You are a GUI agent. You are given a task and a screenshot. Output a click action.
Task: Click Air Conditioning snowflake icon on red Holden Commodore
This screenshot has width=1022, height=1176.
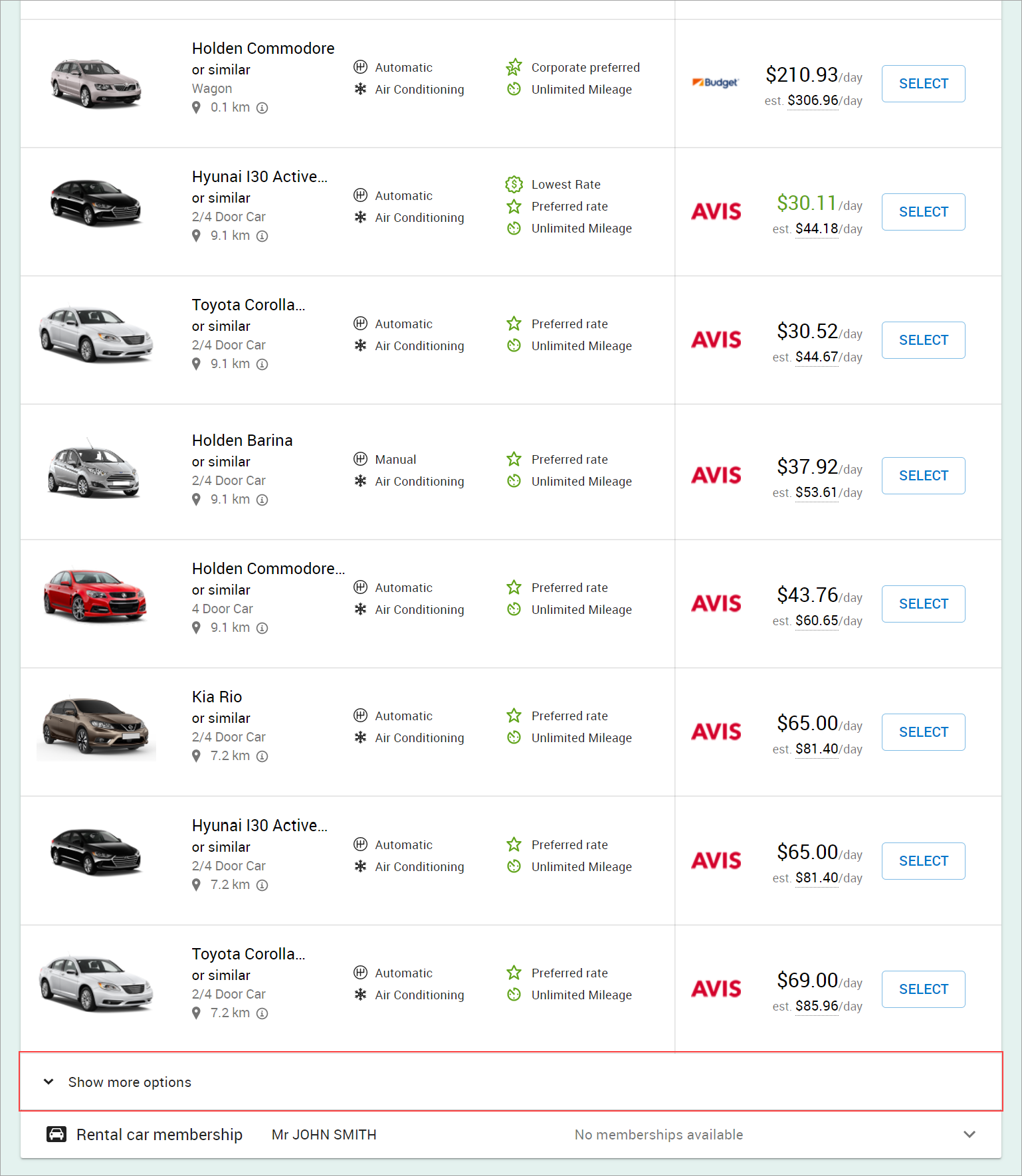tap(360, 609)
